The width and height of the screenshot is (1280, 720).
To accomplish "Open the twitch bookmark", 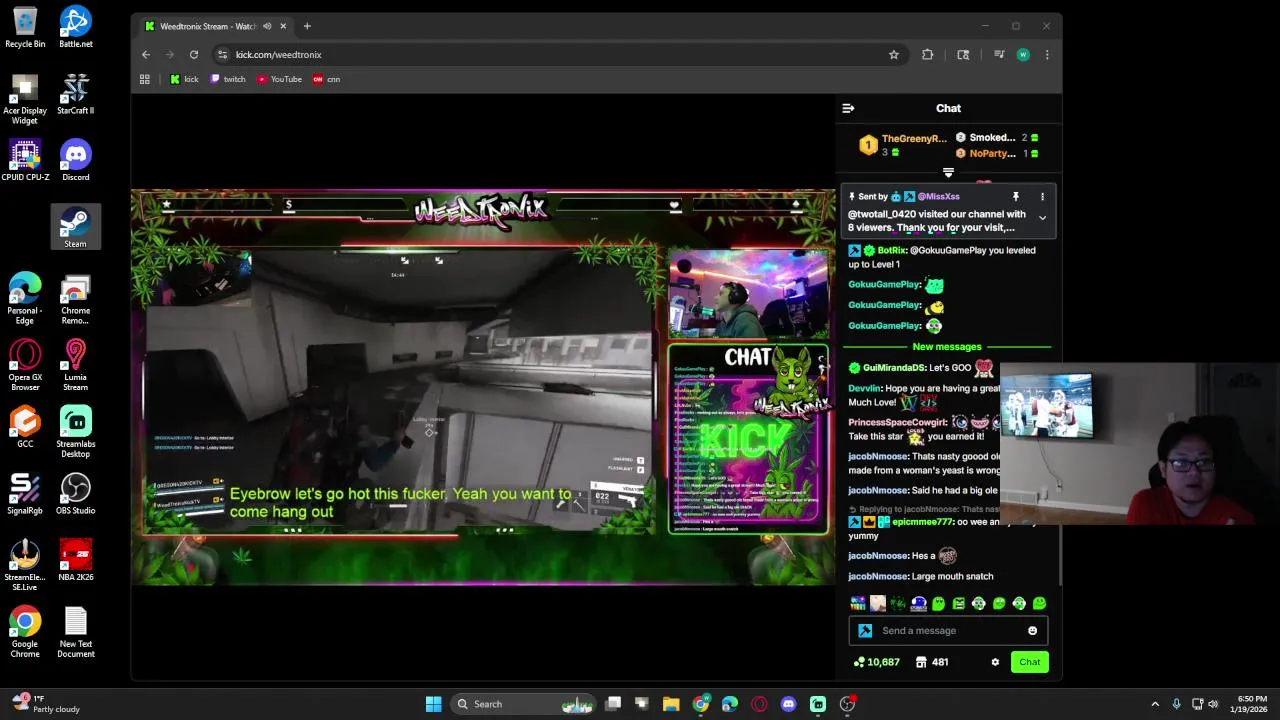I will click(x=228, y=79).
